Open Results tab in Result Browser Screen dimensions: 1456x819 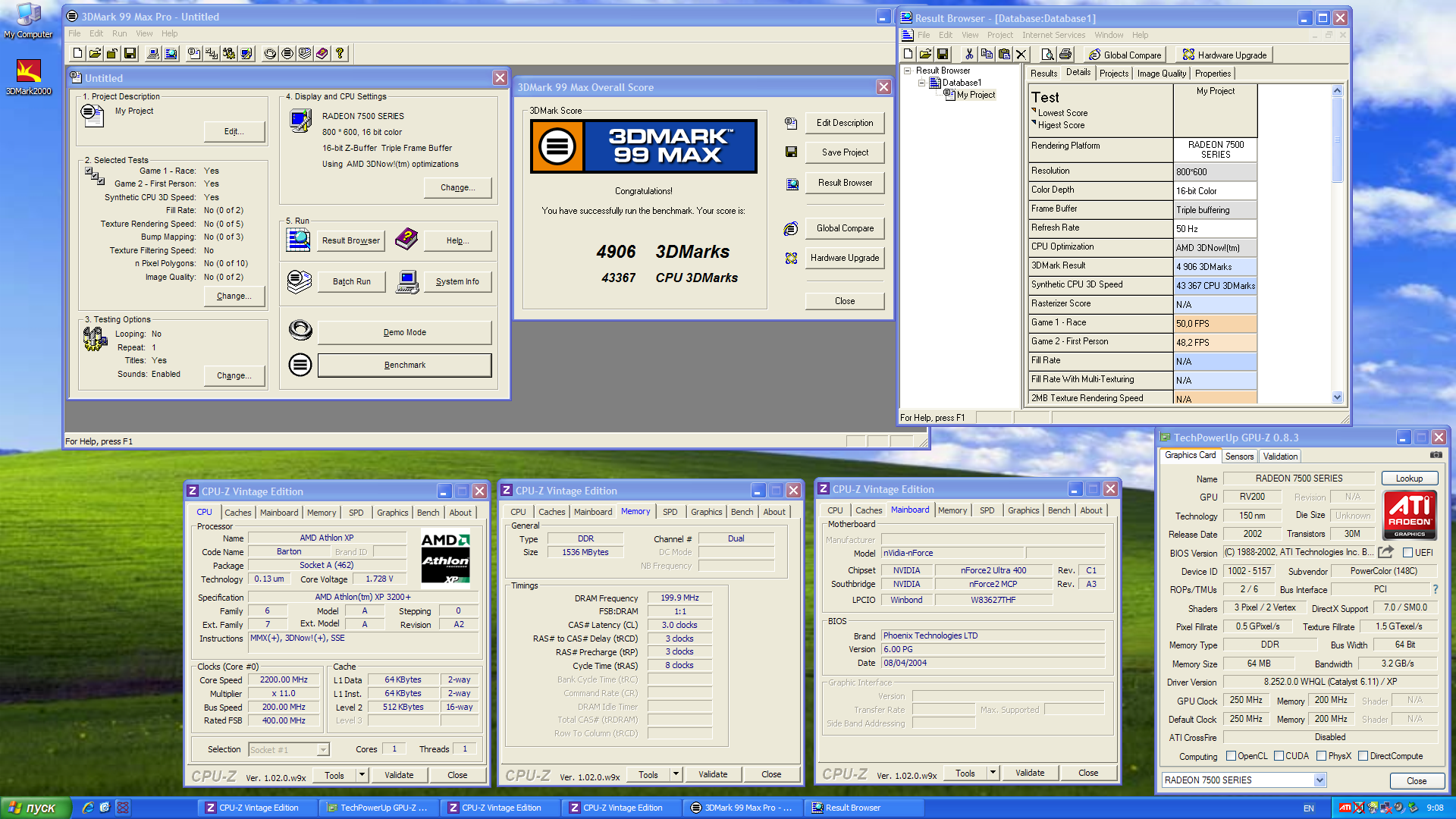[x=1043, y=74]
